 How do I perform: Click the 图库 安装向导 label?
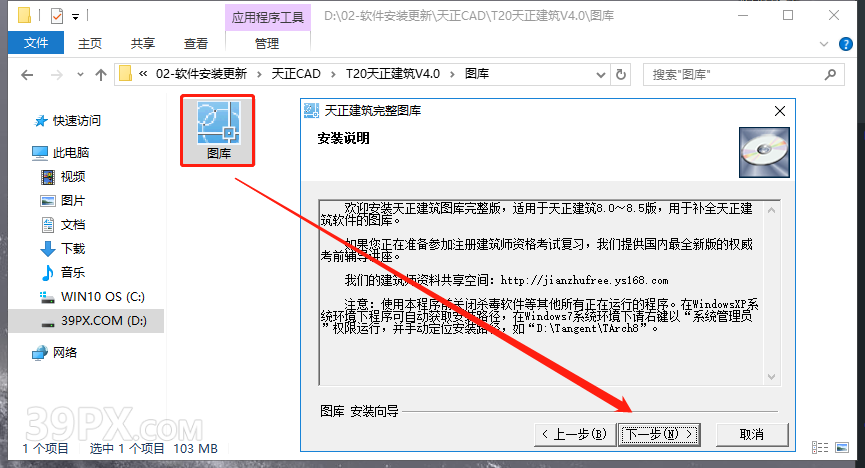tap(359, 411)
